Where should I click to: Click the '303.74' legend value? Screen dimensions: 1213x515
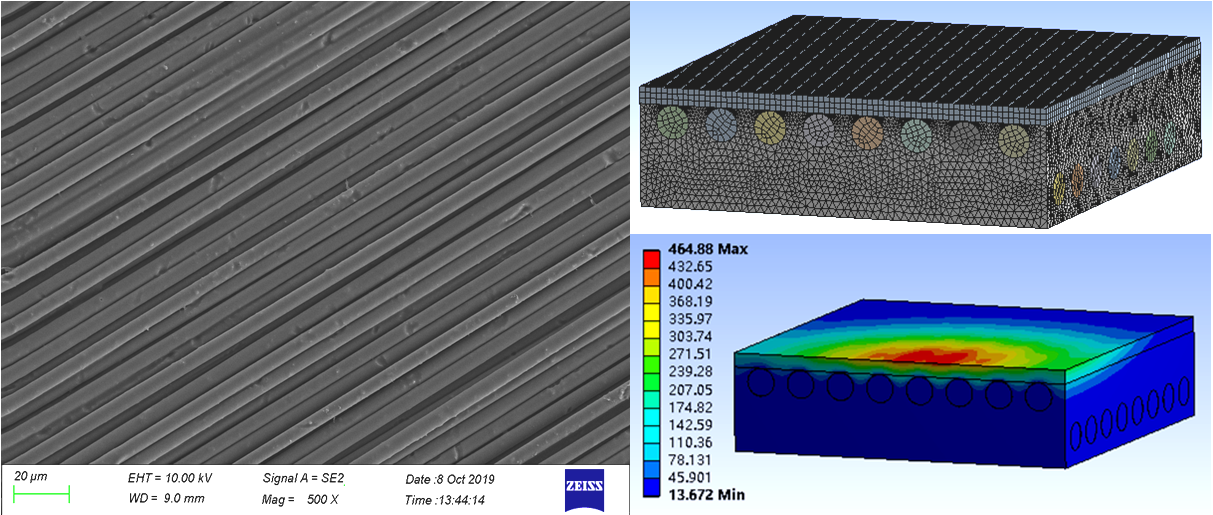point(690,336)
